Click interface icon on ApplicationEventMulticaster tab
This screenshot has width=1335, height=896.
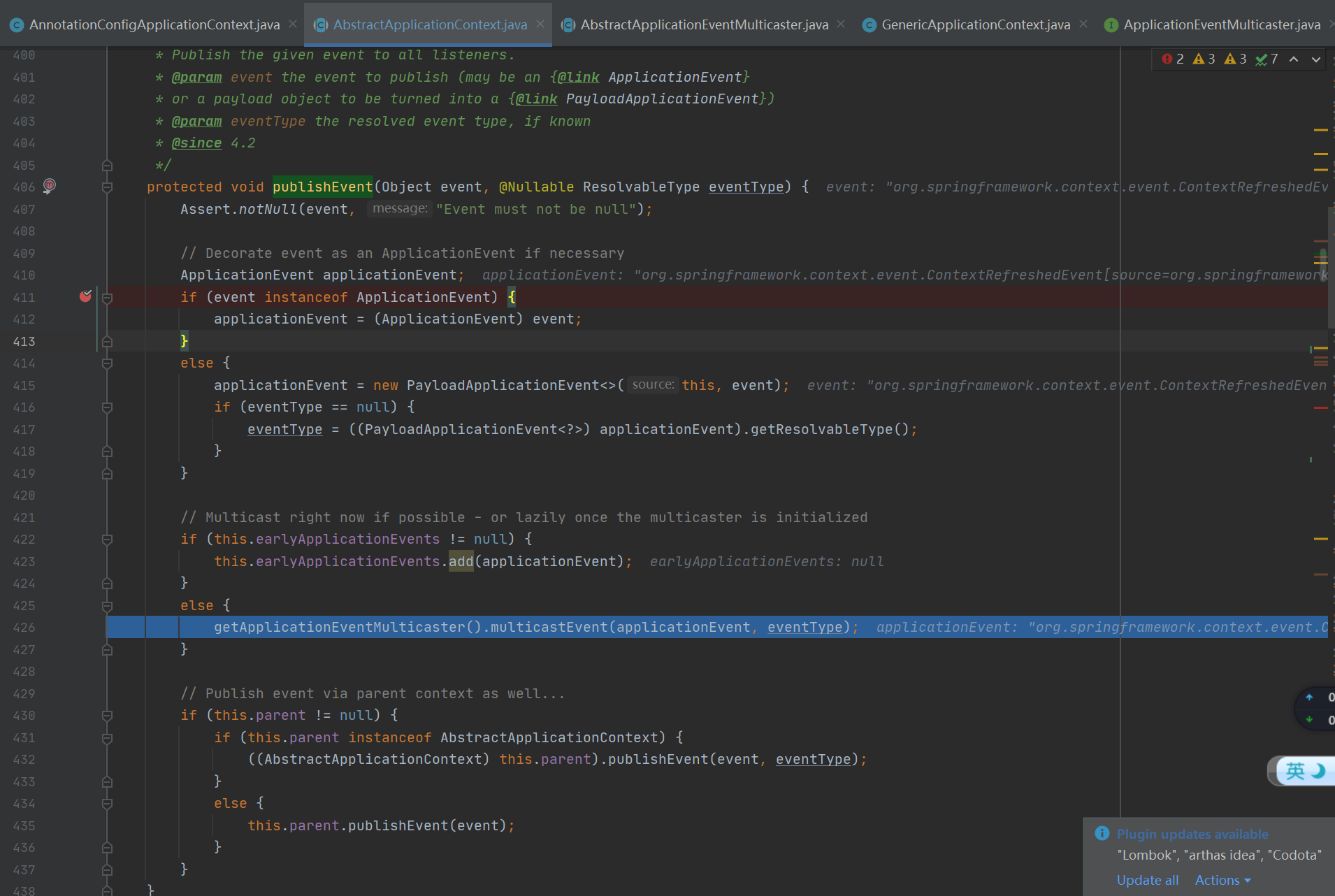1111,25
